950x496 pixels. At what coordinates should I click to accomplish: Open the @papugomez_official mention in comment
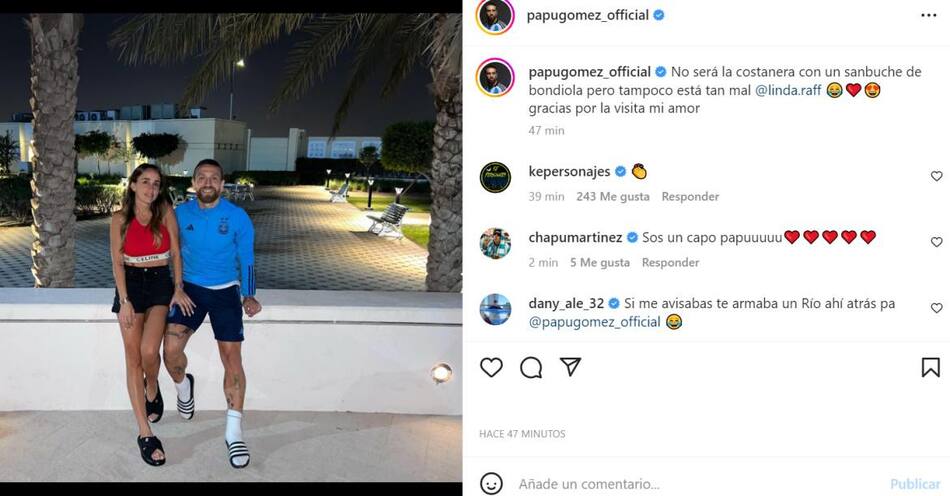tap(594, 322)
